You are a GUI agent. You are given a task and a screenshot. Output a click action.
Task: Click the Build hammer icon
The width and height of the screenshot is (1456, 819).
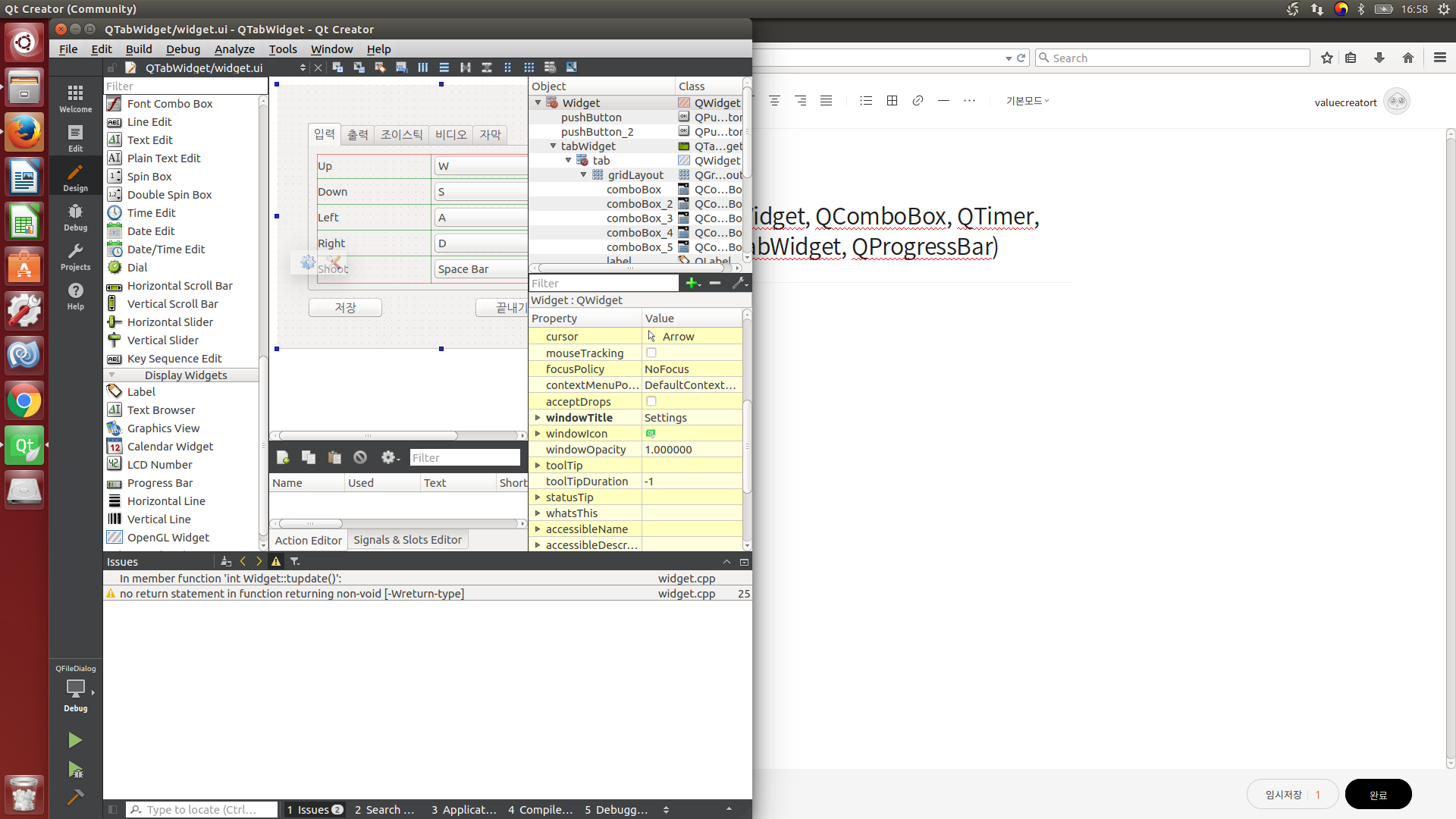click(x=75, y=797)
